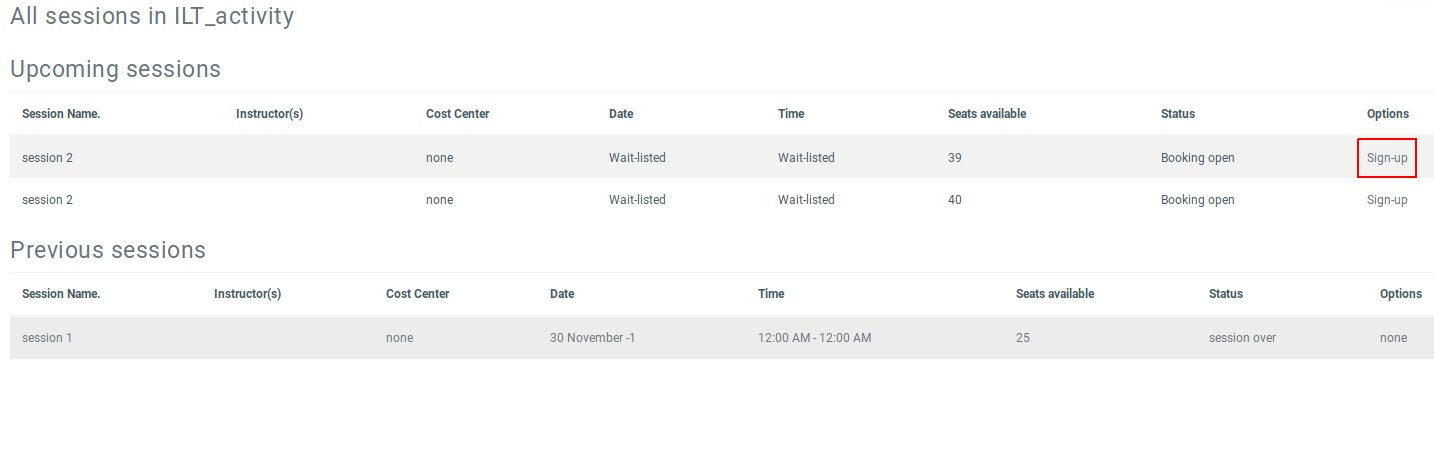This screenshot has width=1434, height=475.
Task: Click Status header in Upcoming sessions table
Action: coord(1177,114)
